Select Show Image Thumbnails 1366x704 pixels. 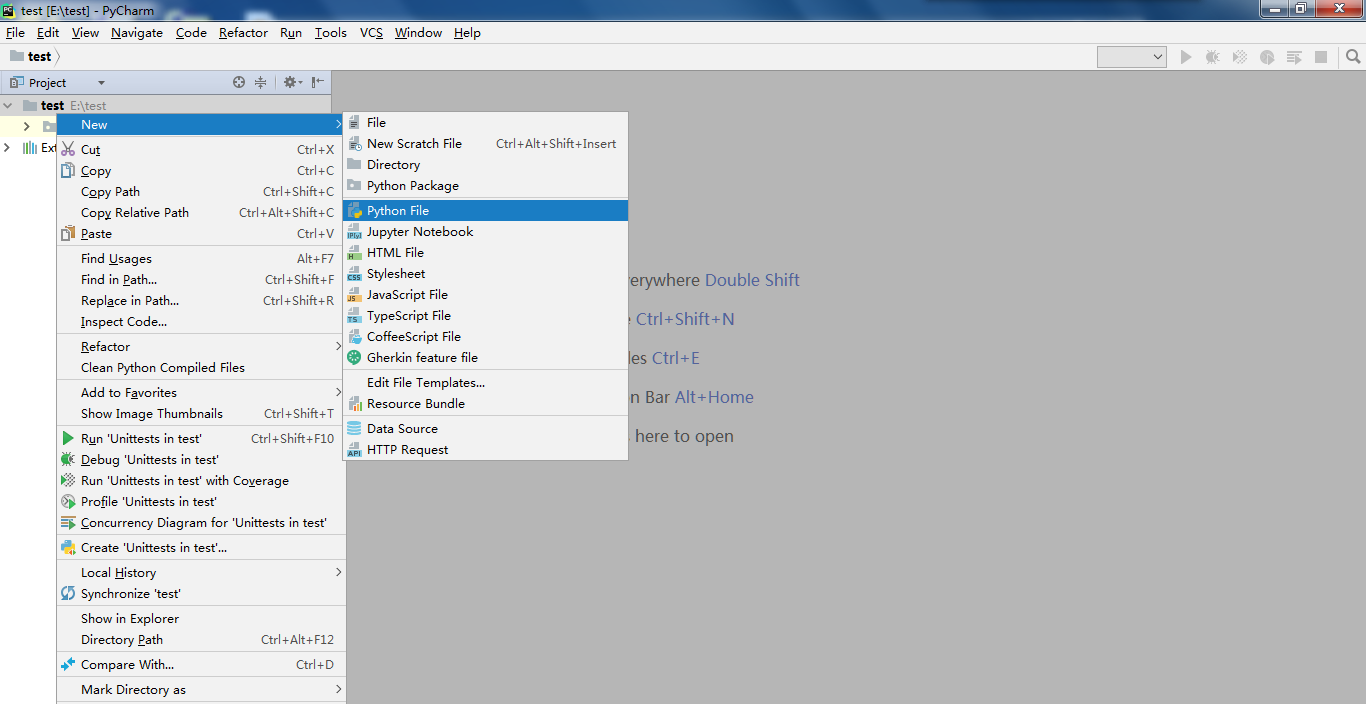click(x=201, y=413)
